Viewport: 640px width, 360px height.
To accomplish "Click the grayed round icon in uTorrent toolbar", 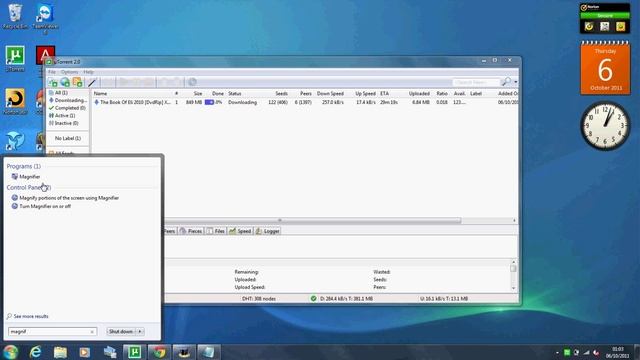I will coord(192,82).
